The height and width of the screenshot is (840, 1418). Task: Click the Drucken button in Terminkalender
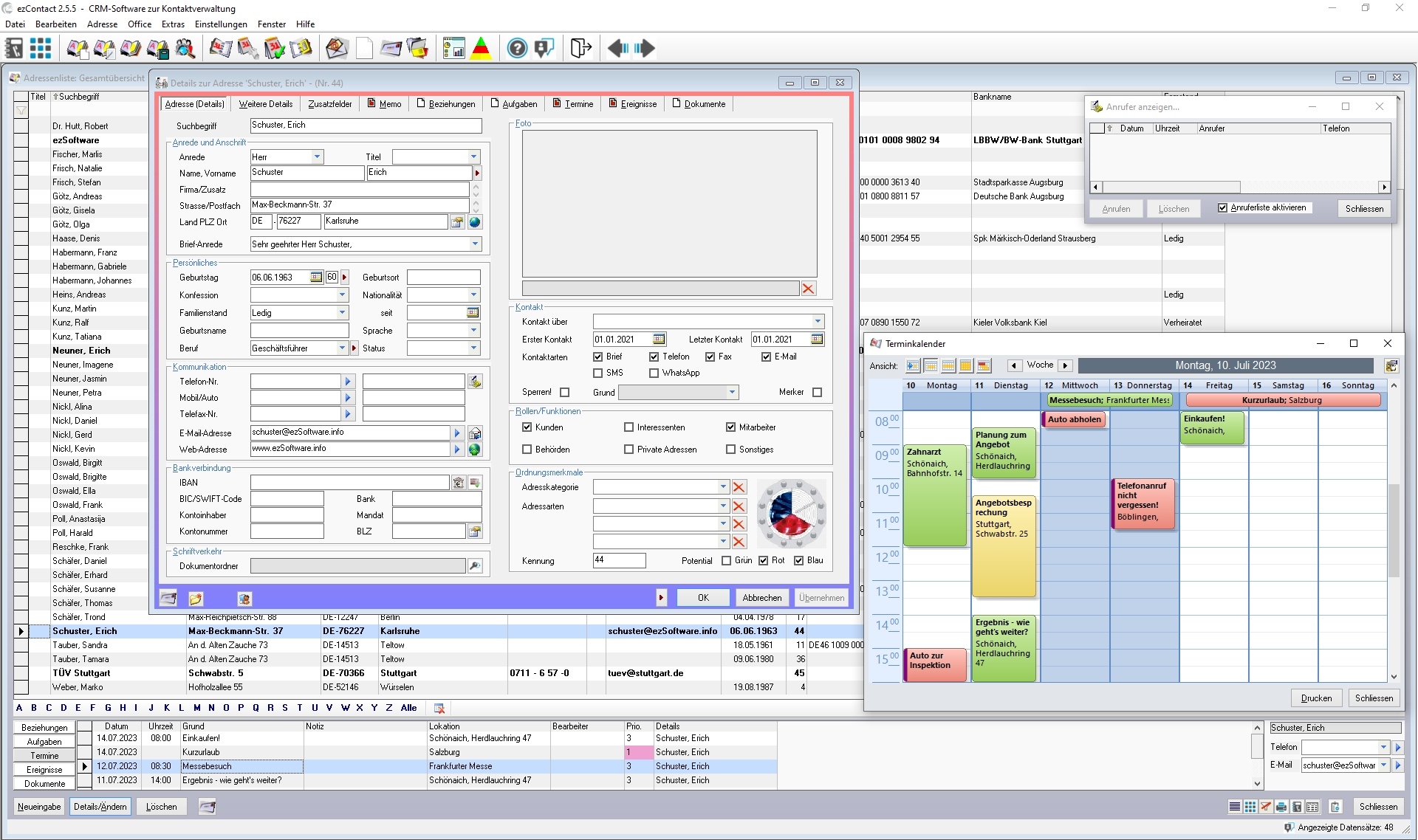pos(1316,698)
